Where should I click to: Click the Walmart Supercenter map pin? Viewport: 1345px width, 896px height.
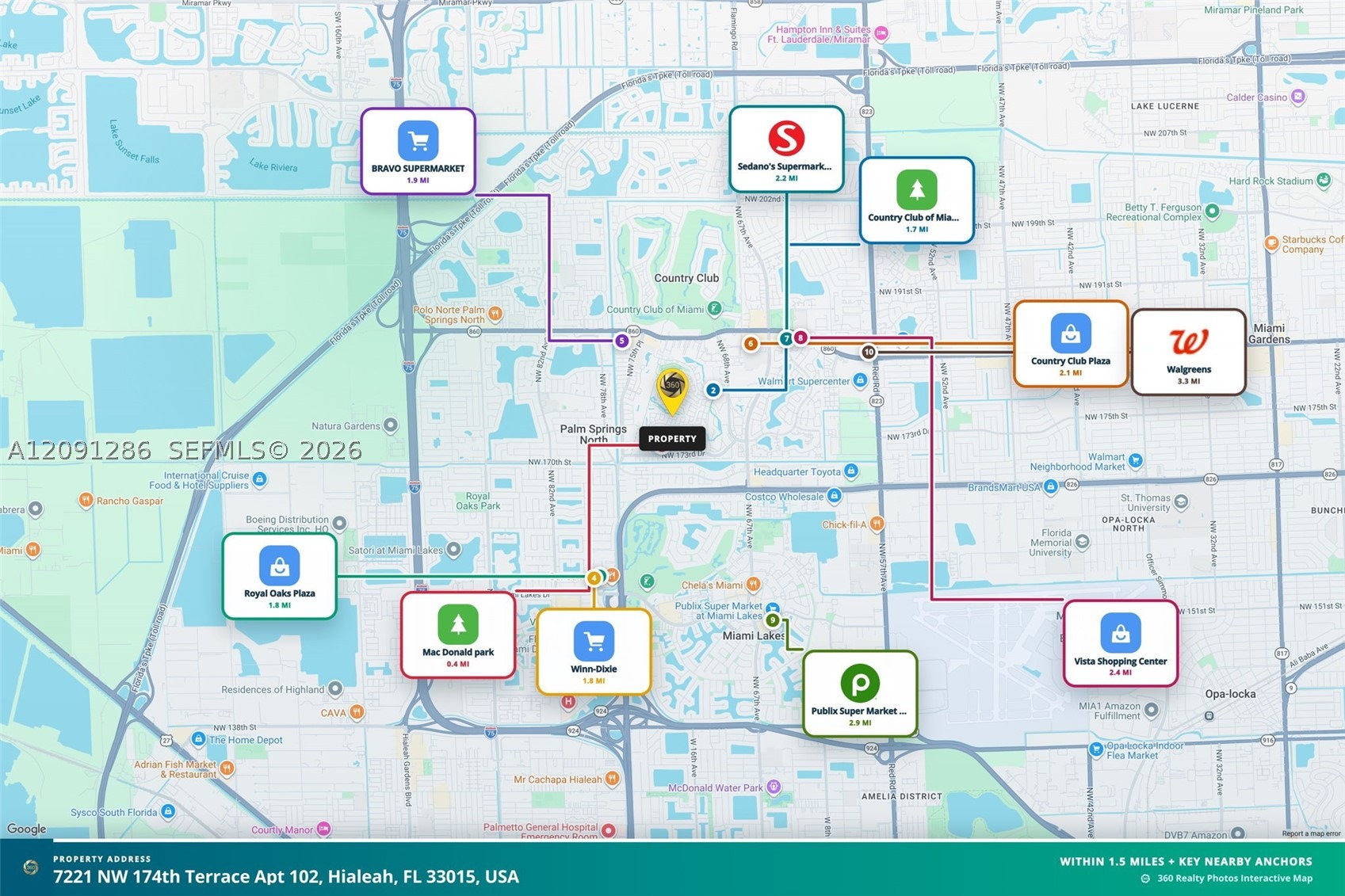pos(860,381)
